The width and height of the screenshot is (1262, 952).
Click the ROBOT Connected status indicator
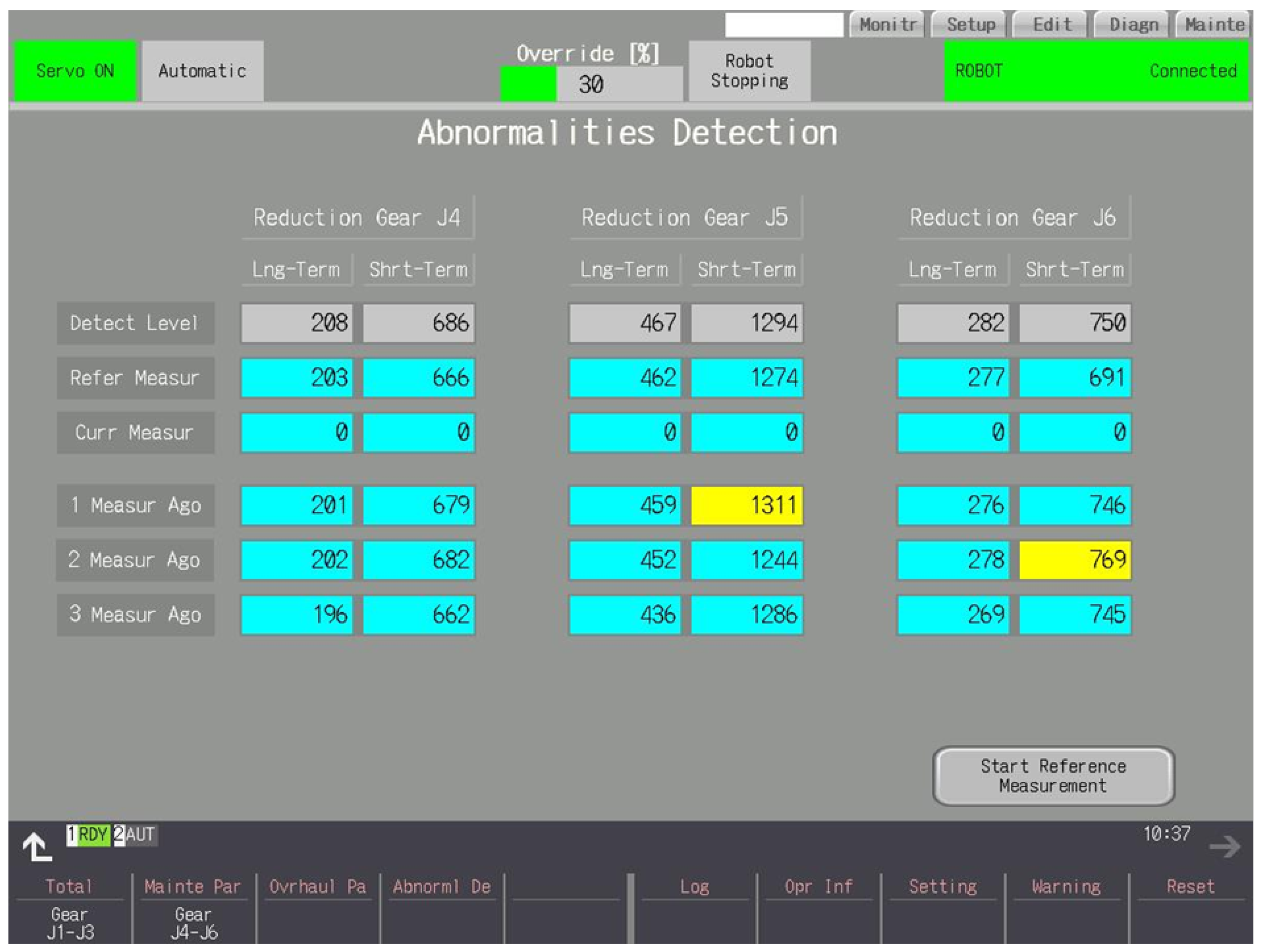(x=1096, y=72)
